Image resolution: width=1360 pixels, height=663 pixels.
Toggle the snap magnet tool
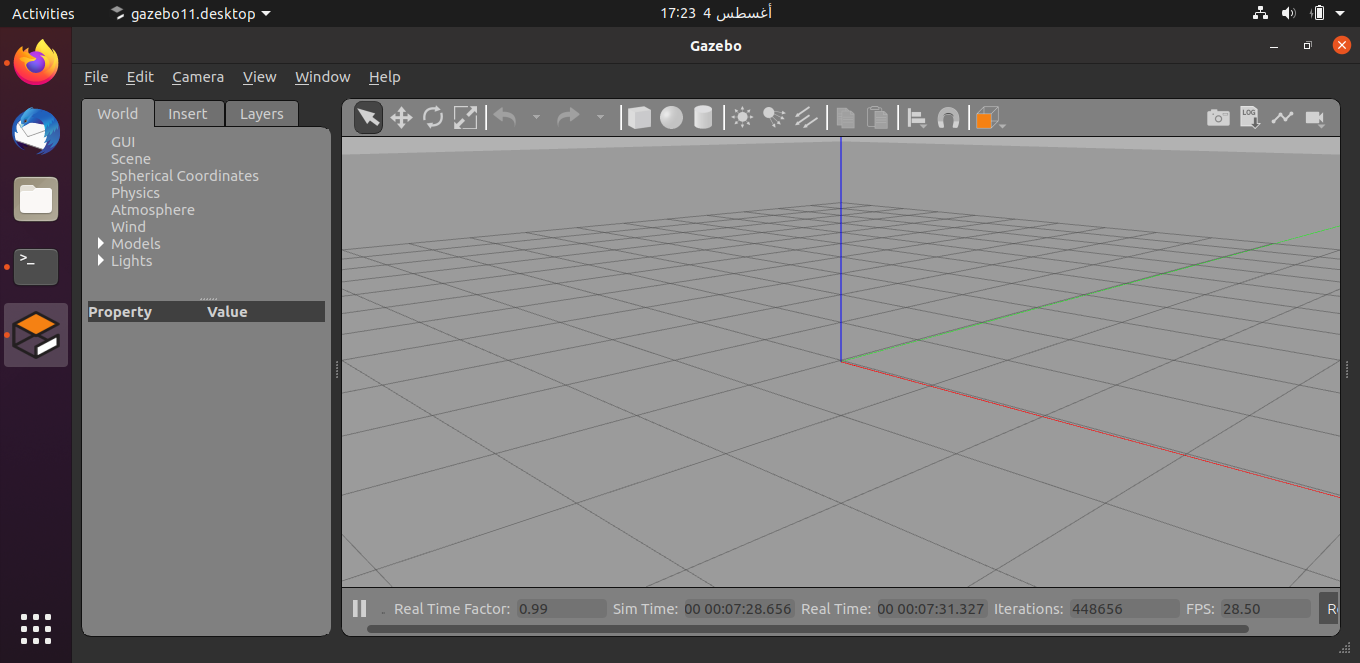pos(948,118)
